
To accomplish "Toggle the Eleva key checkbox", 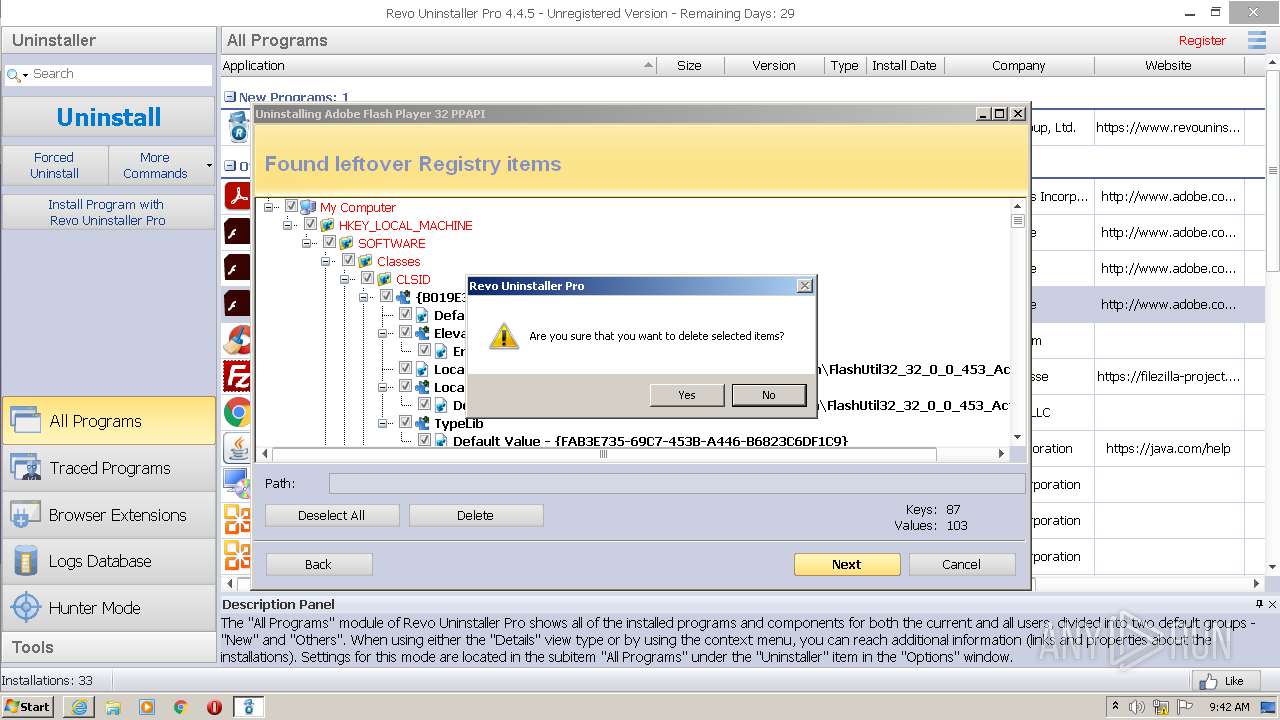I will coord(405,333).
